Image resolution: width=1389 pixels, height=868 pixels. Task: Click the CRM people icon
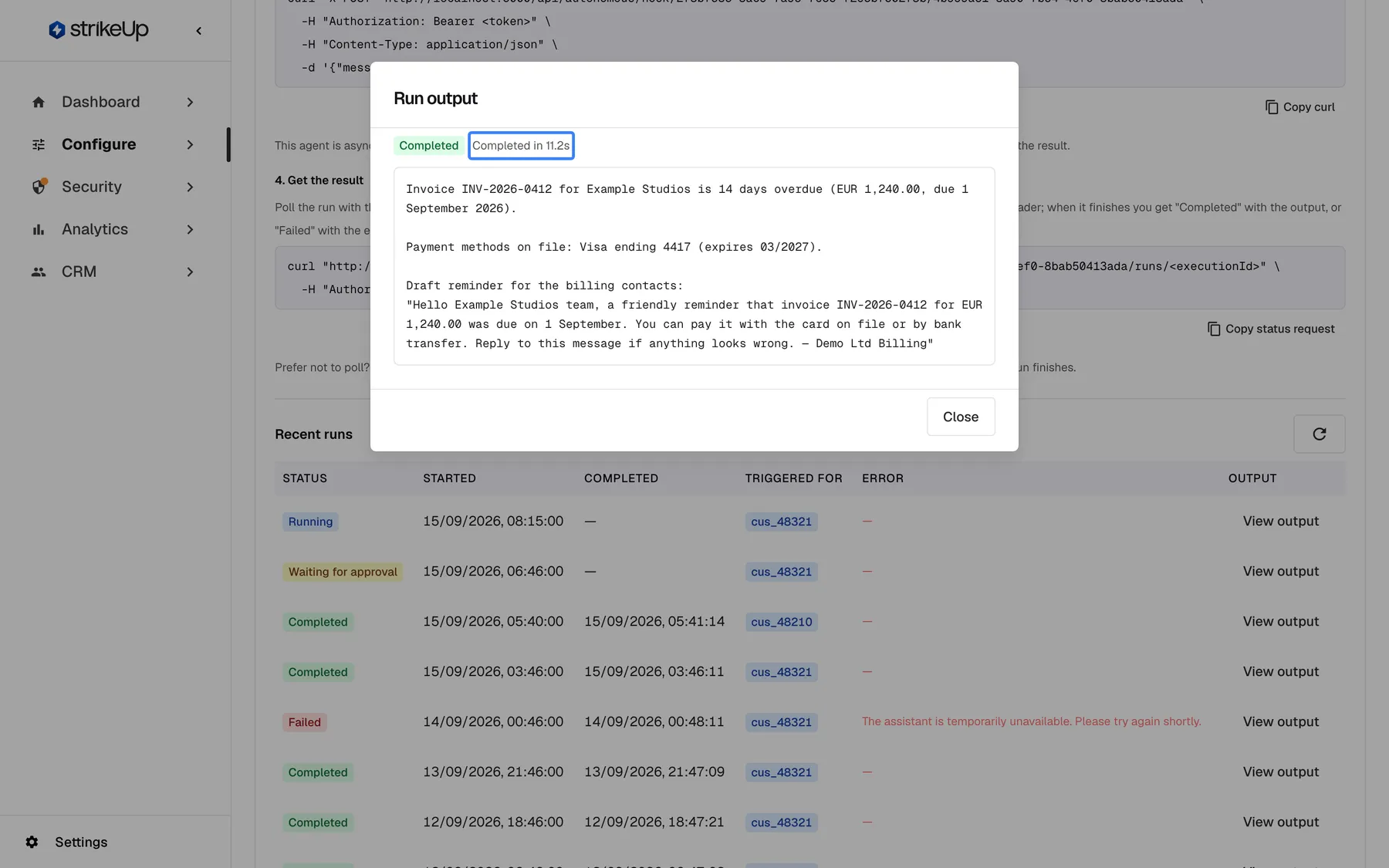pos(39,272)
